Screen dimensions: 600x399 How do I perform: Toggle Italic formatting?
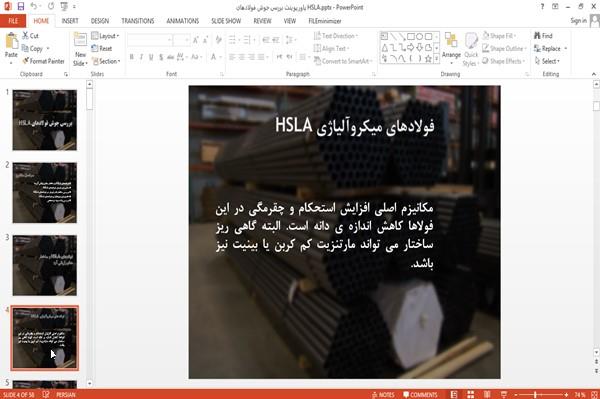[141, 57]
